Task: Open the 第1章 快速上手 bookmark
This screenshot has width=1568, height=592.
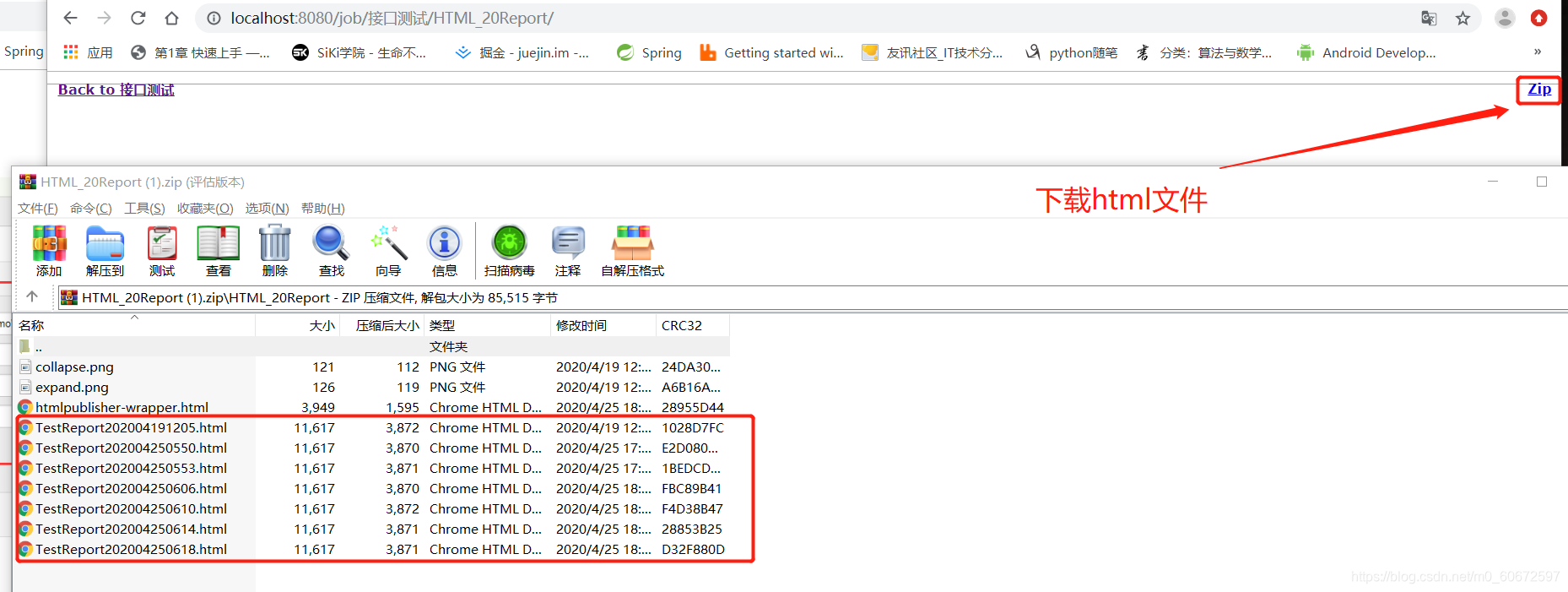Action: [200, 52]
